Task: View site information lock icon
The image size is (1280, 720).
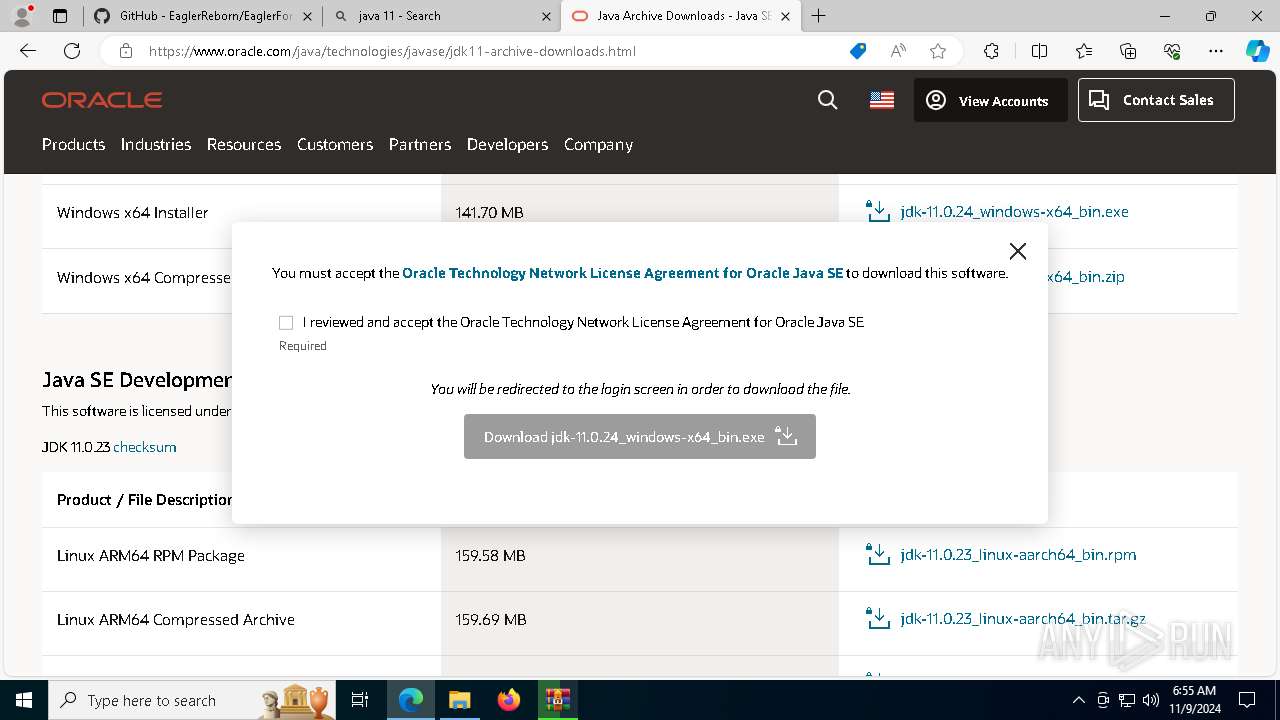Action: point(126,51)
